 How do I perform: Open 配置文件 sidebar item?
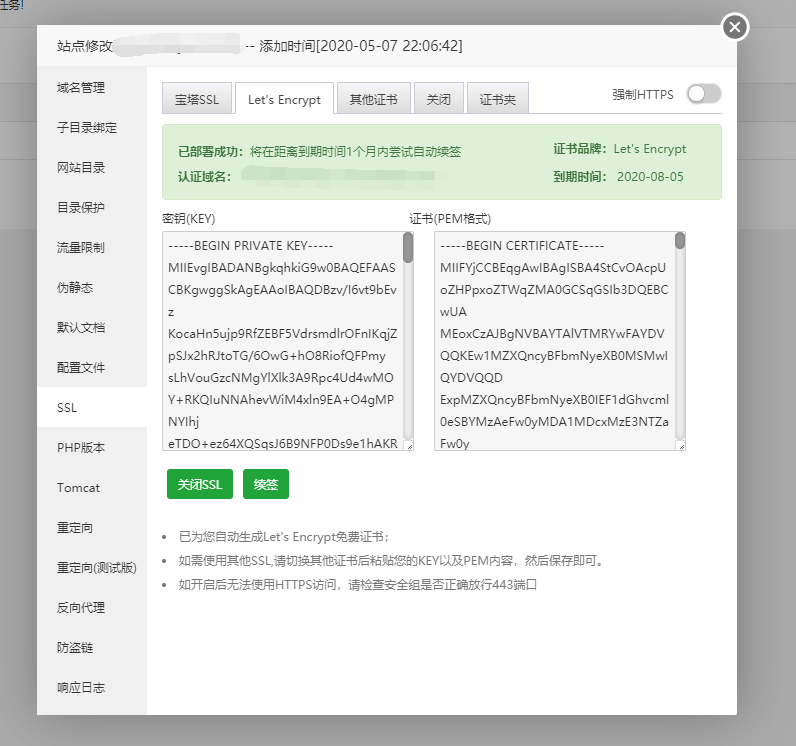click(x=81, y=368)
